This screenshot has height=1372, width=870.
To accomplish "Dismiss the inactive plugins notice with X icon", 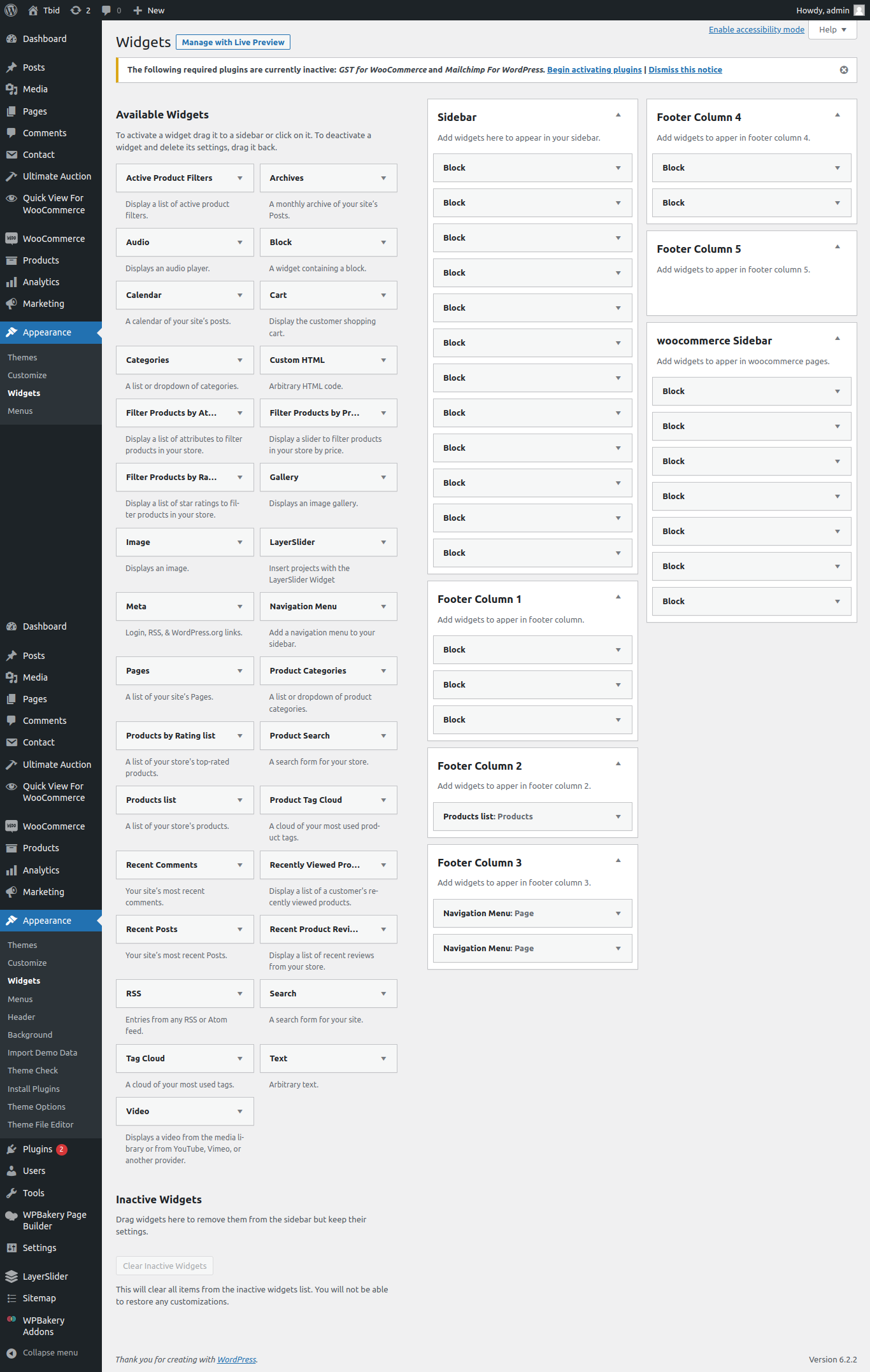I will click(x=843, y=70).
